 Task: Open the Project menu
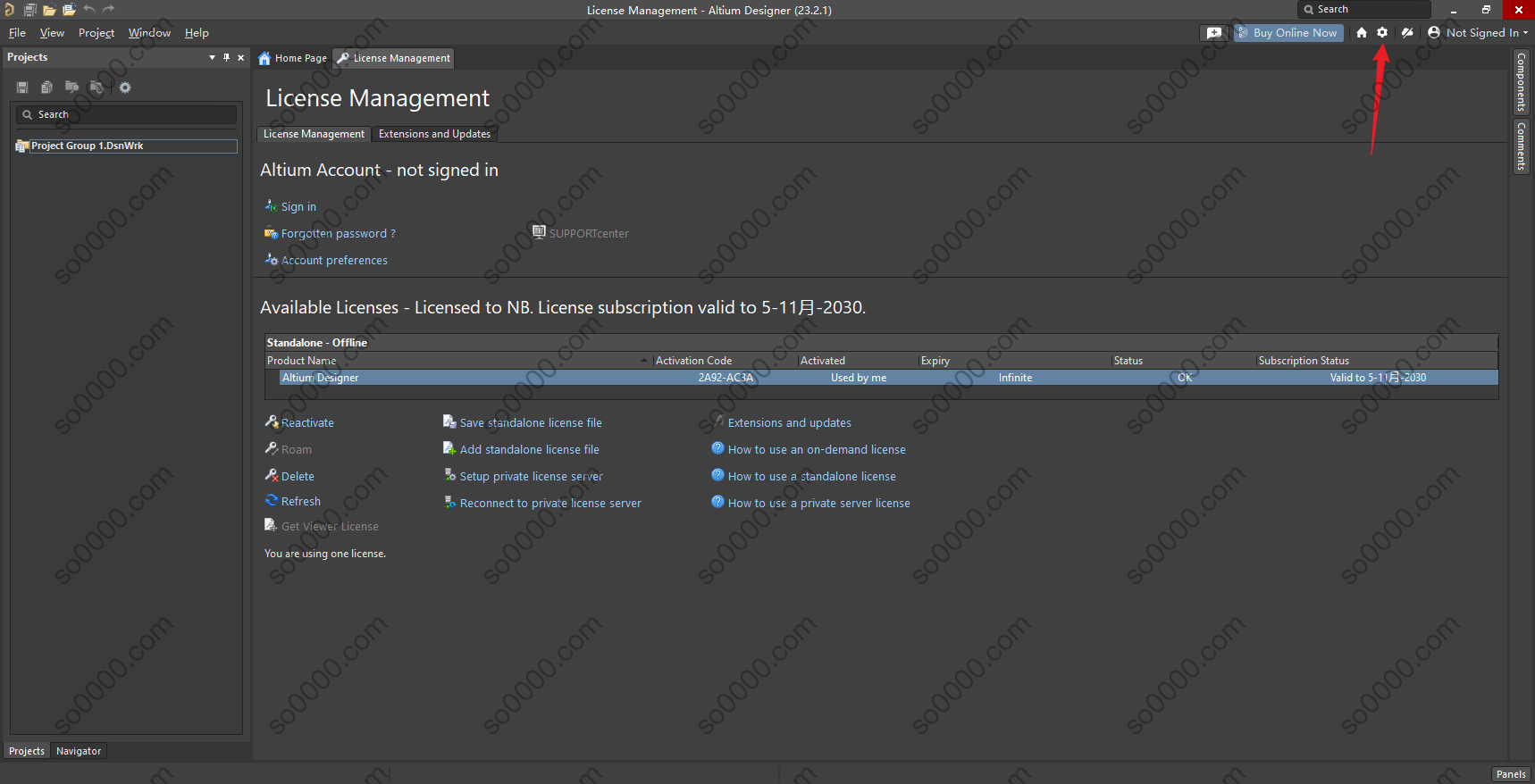(96, 33)
